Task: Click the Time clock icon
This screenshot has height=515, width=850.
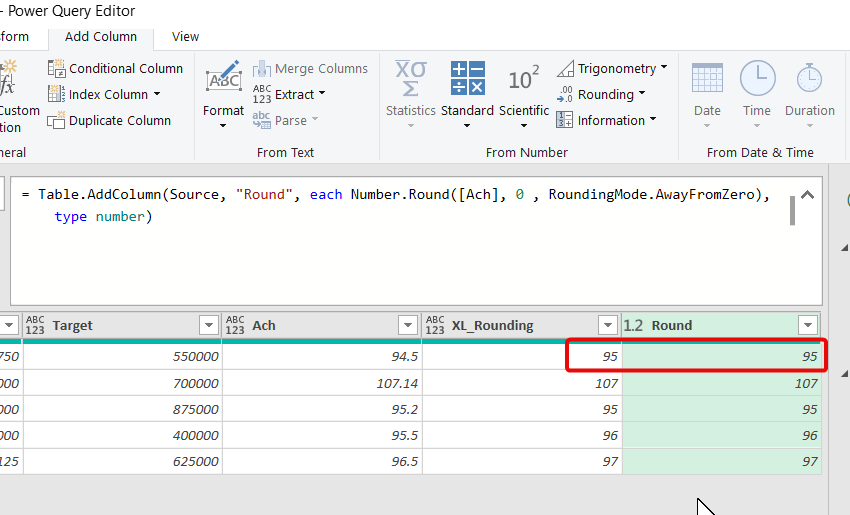Action: (757, 79)
